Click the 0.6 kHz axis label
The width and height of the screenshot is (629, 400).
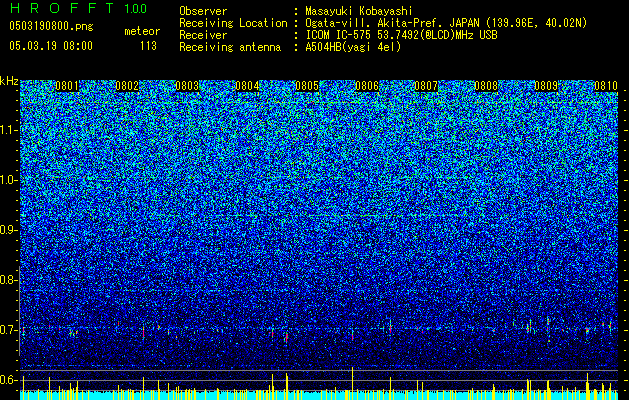tap(9, 380)
